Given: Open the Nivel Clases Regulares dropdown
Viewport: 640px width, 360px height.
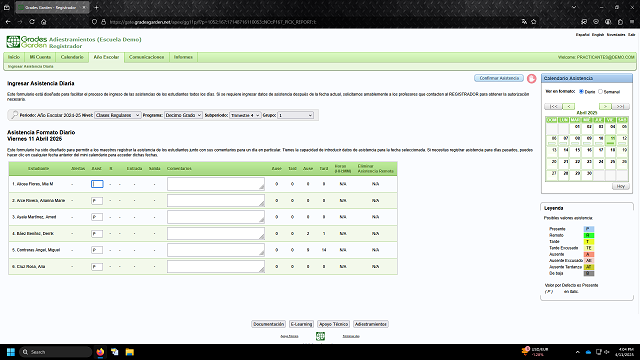Looking at the screenshot, I should (118, 115).
